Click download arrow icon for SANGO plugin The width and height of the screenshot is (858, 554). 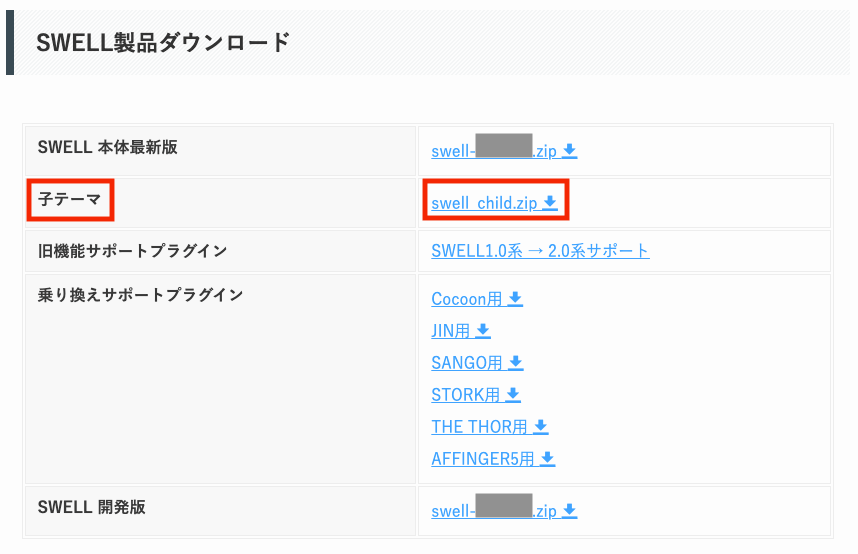click(516, 362)
